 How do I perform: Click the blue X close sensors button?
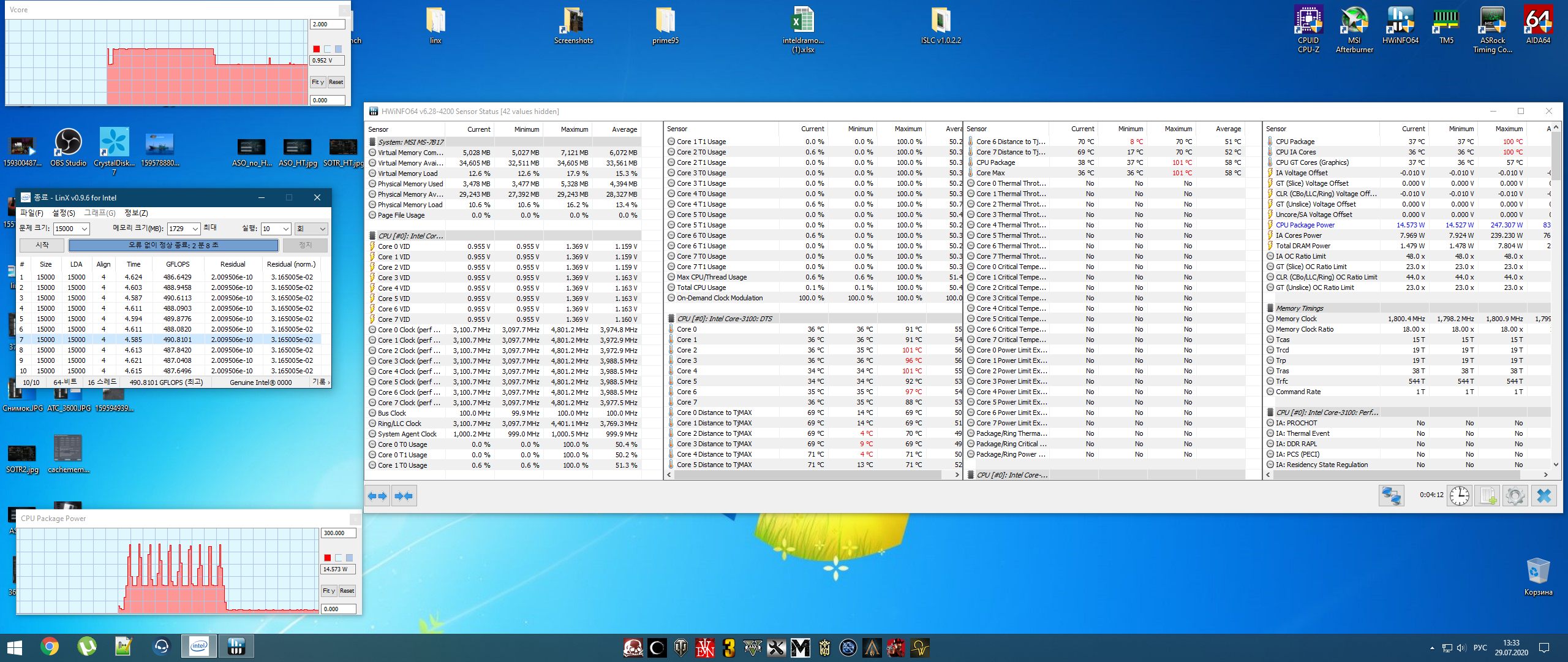pos(1543,495)
